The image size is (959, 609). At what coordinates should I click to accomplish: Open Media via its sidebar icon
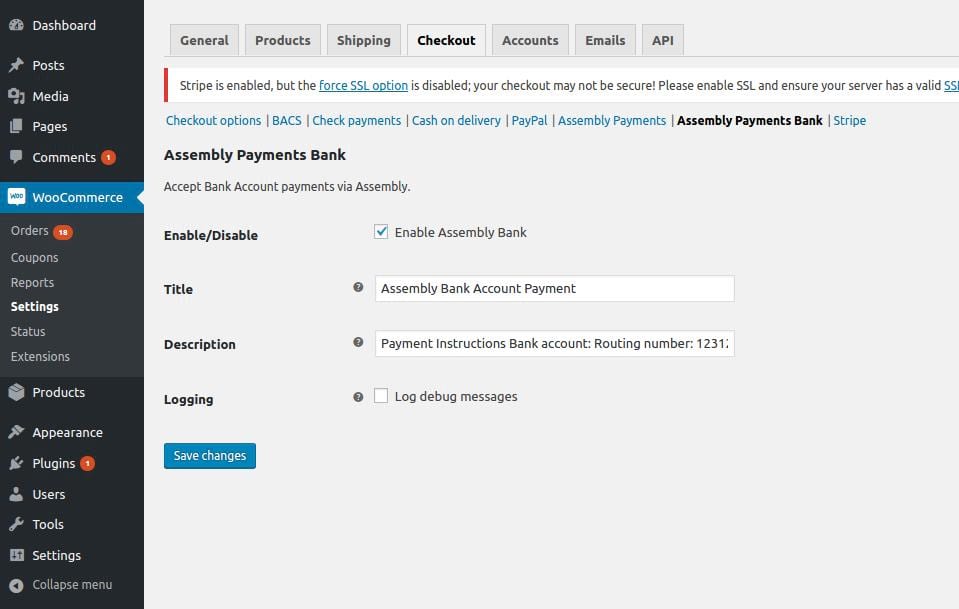point(16,96)
